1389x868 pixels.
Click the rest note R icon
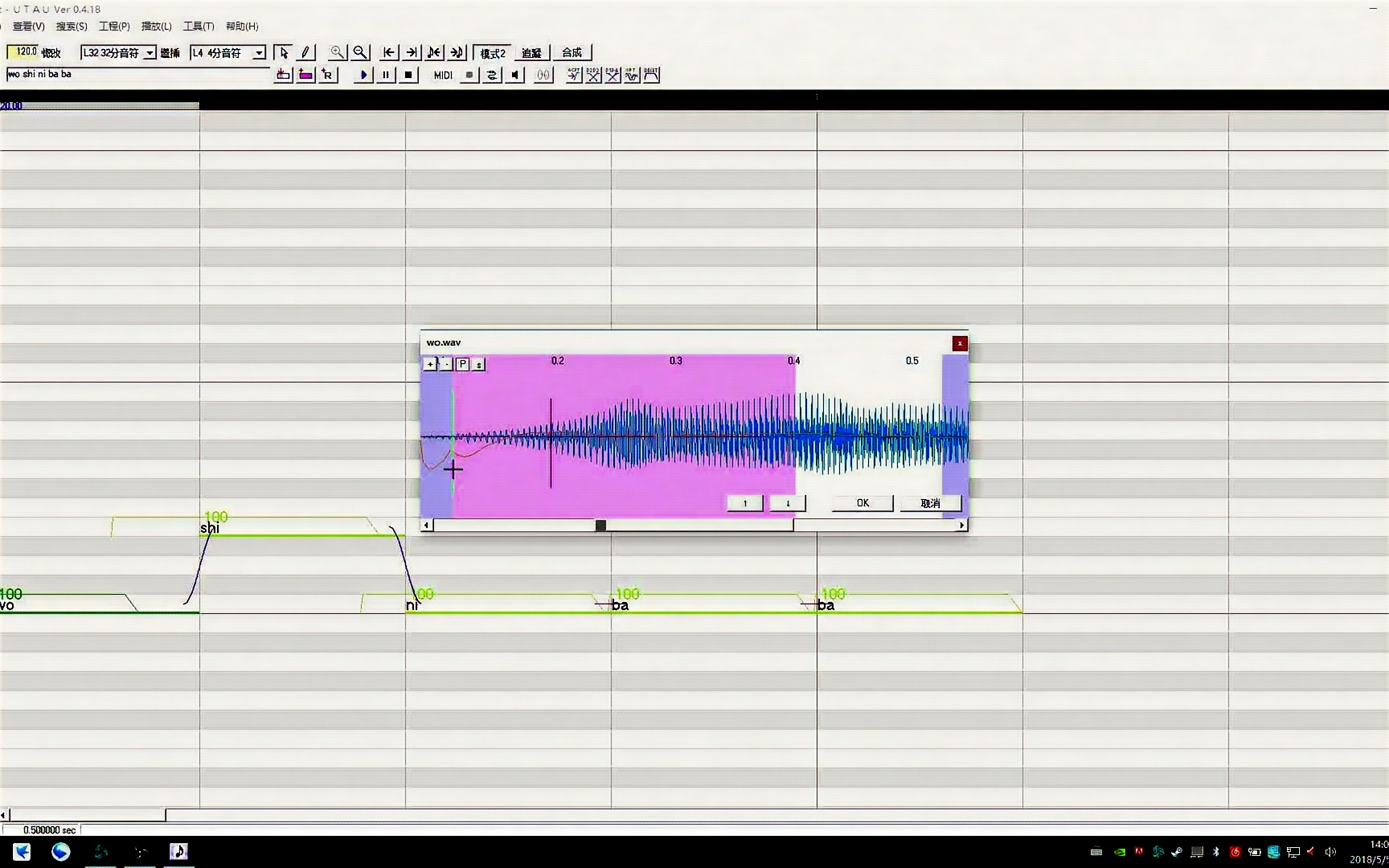point(328,75)
